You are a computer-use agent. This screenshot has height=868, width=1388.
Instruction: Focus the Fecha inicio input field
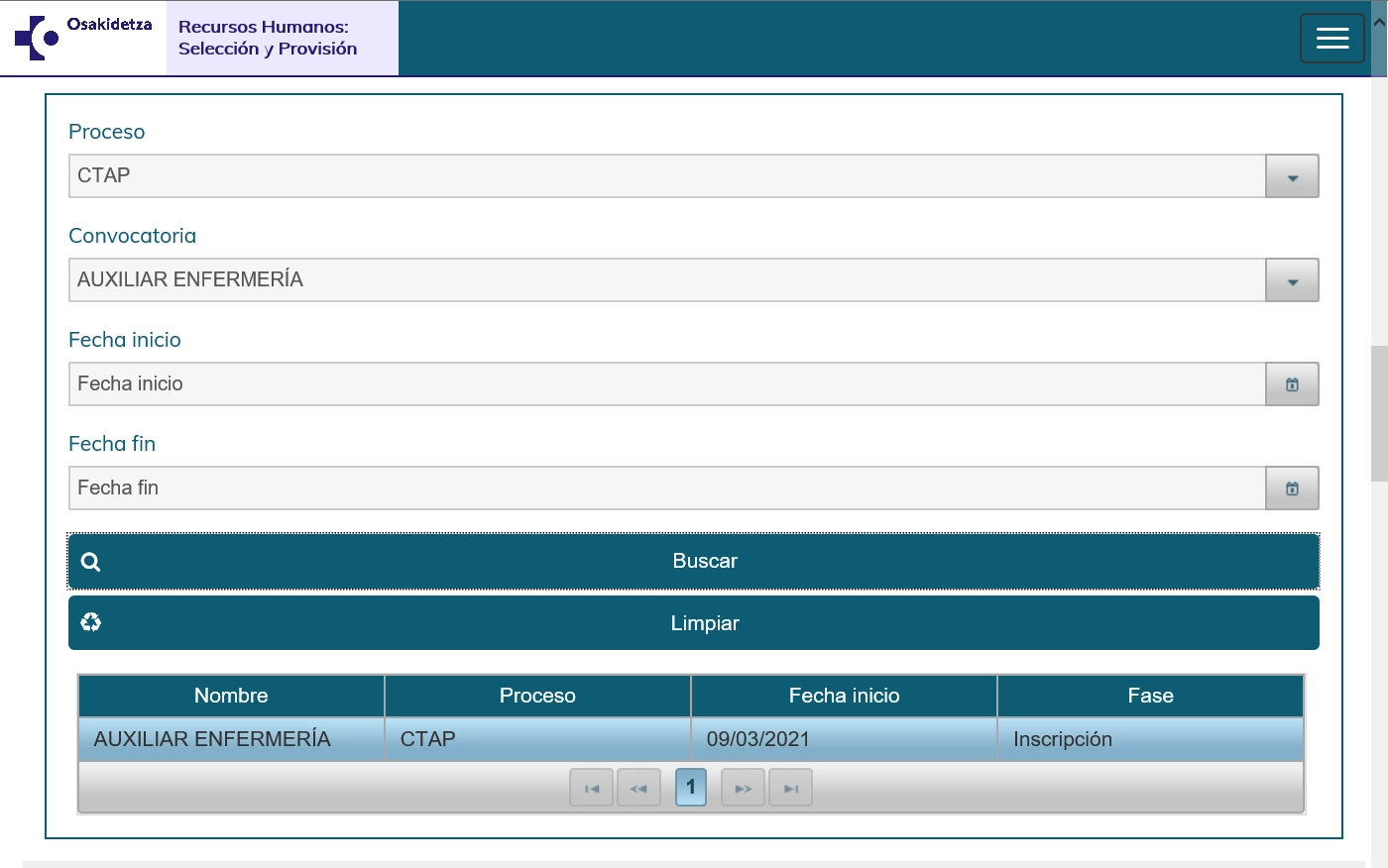click(x=667, y=384)
